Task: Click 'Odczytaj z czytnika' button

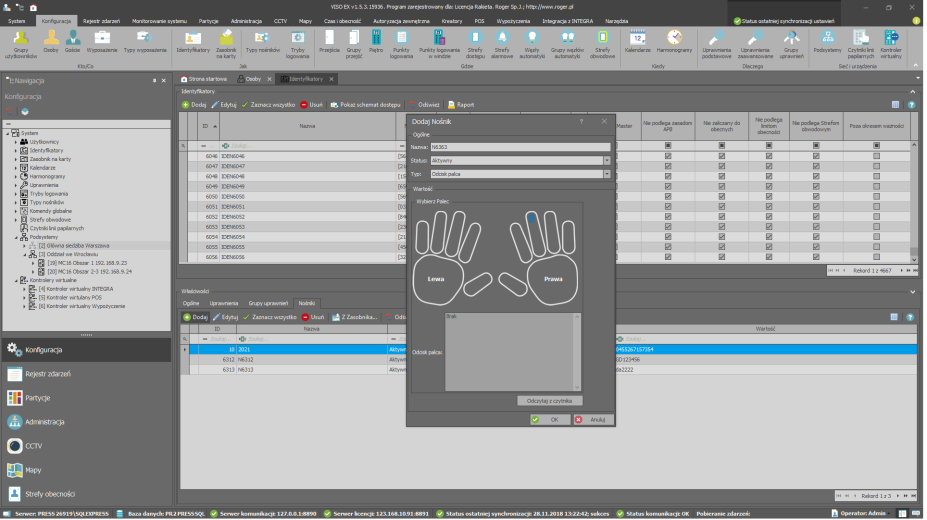Action: tap(549, 400)
